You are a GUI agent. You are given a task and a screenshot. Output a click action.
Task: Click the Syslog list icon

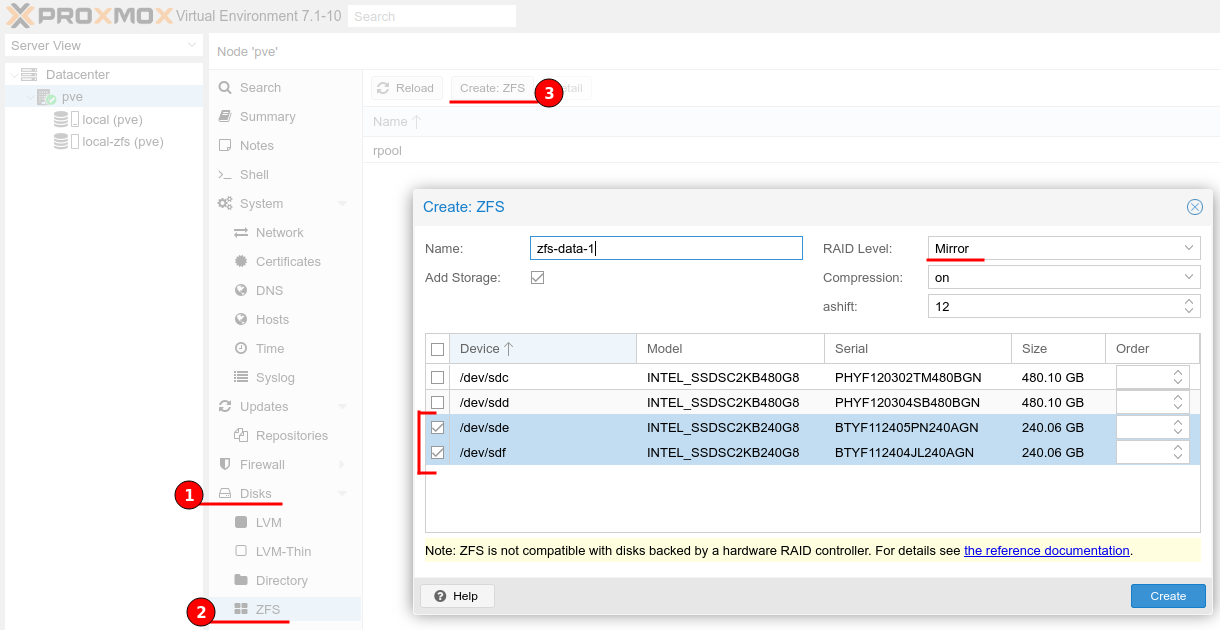point(241,378)
